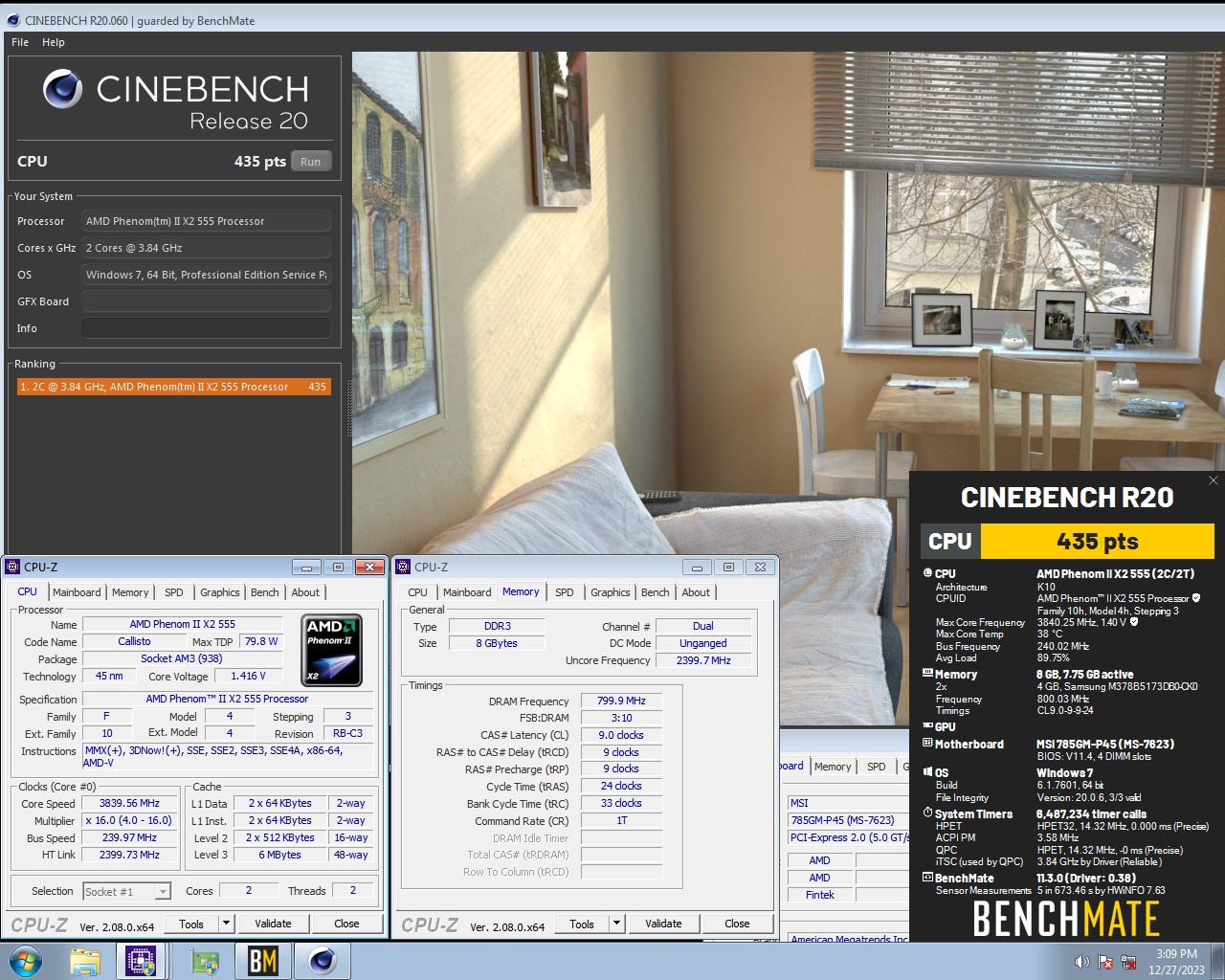1225x980 pixels.
Task: Click the Cinebench title bar icon
Action: pyautogui.click(x=13, y=20)
